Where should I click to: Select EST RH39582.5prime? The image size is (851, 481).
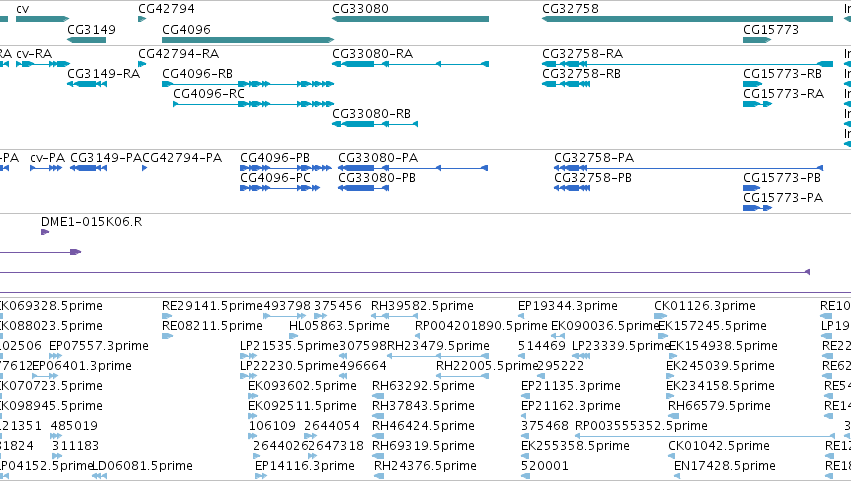(x=395, y=316)
